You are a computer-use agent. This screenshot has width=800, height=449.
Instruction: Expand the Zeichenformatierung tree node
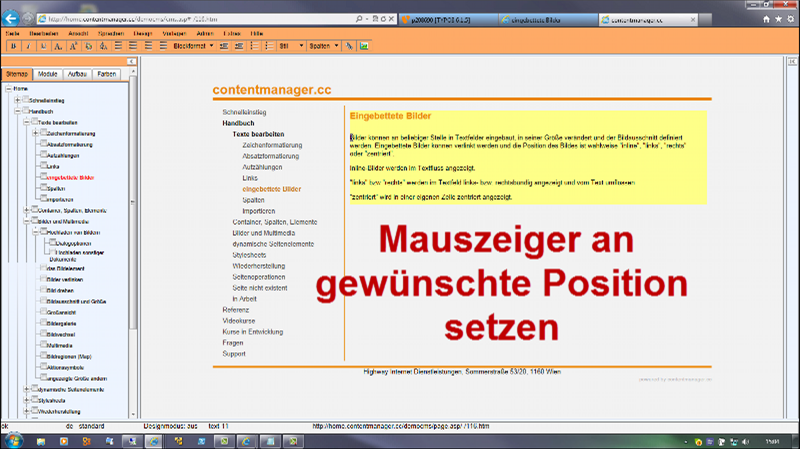click(x=36, y=133)
